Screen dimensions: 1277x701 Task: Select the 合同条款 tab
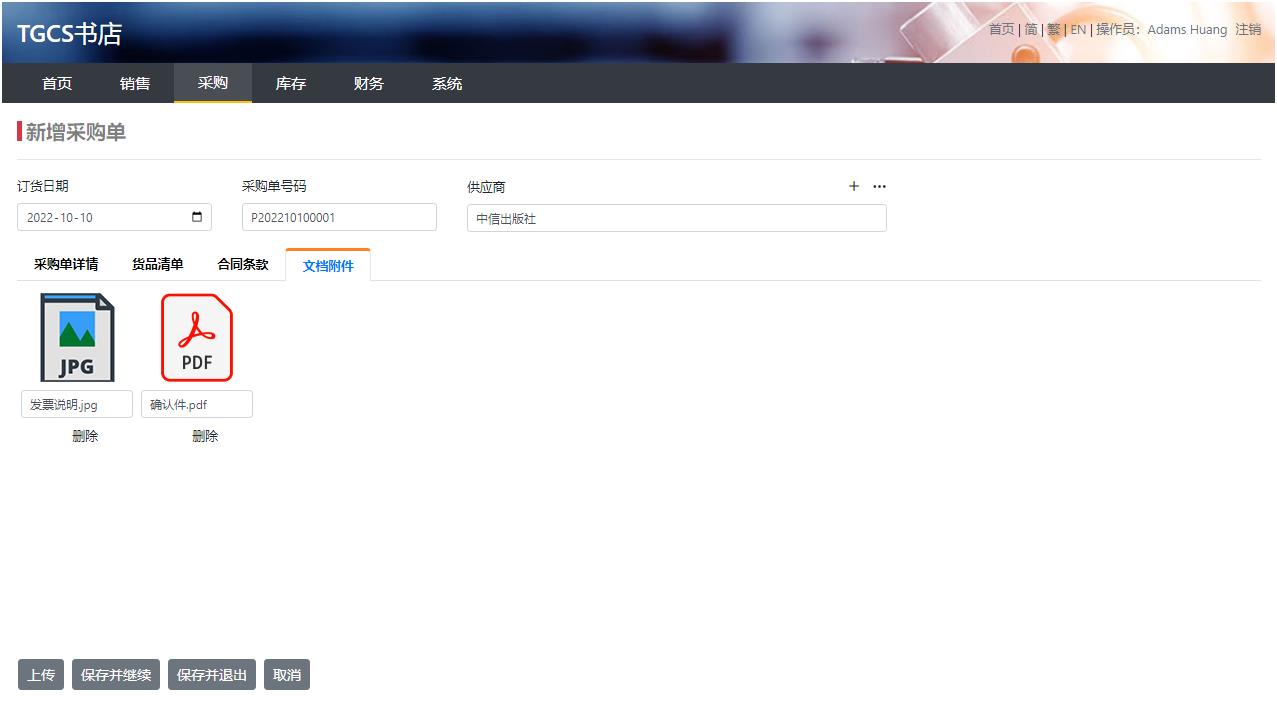[243, 265]
